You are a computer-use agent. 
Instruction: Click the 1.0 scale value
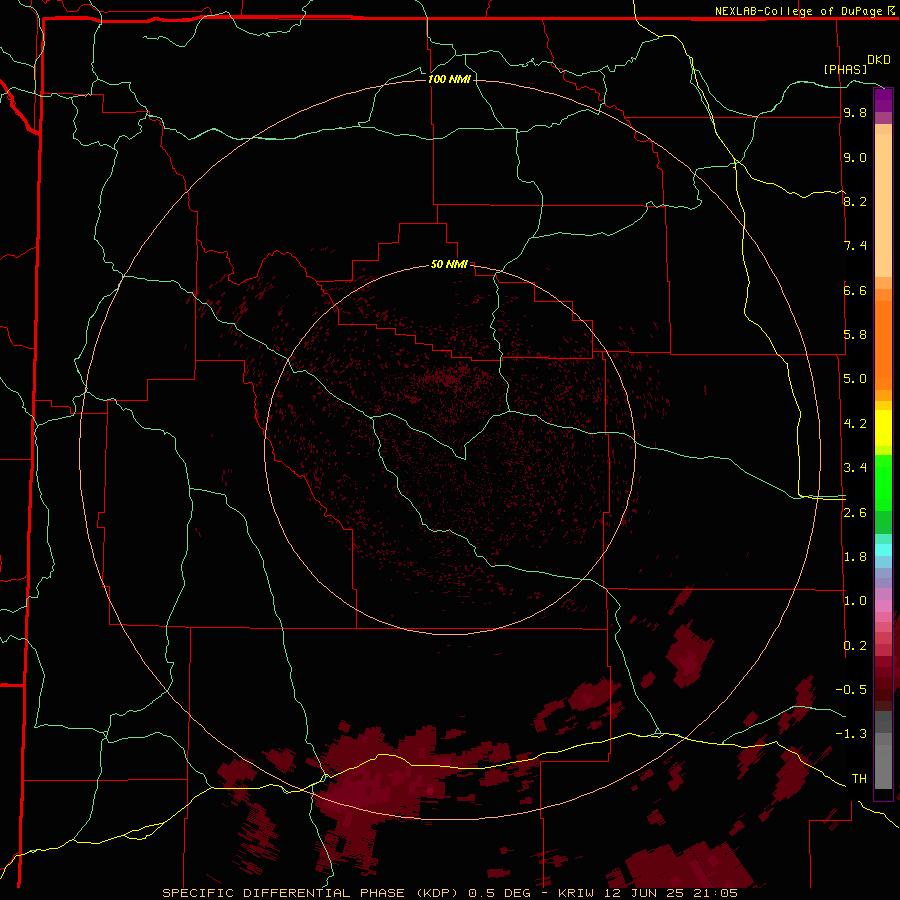pos(855,601)
